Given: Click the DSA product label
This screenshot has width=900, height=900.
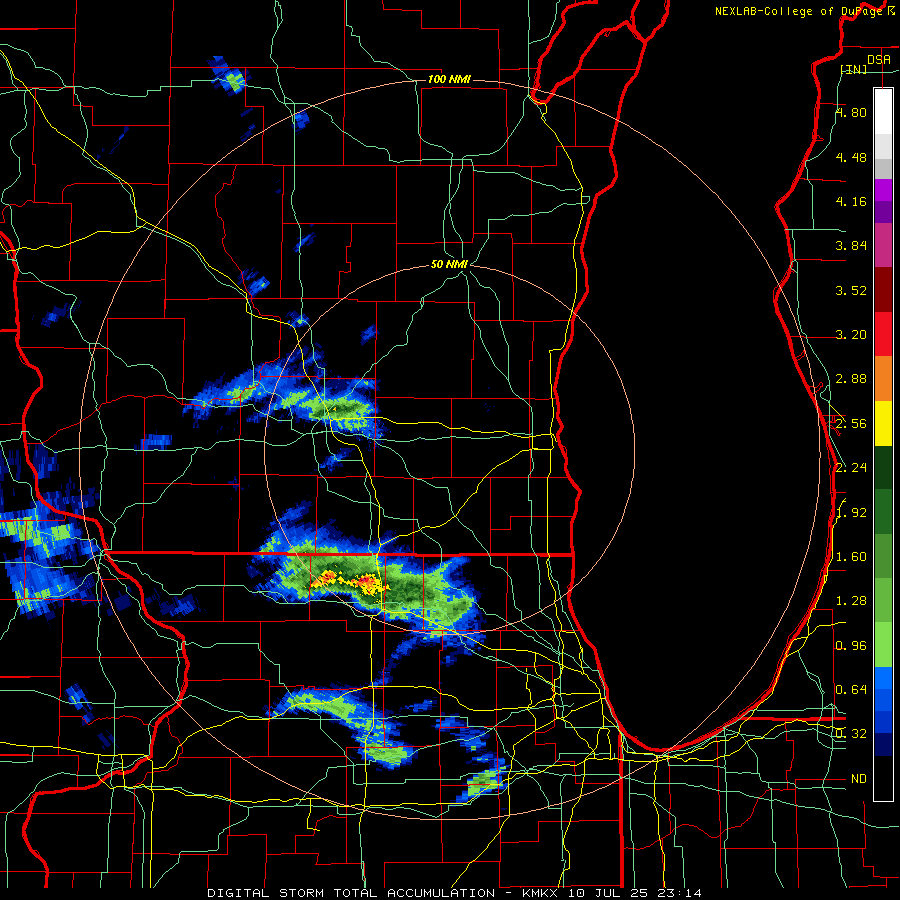Looking at the screenshot, I should (878, 59).
